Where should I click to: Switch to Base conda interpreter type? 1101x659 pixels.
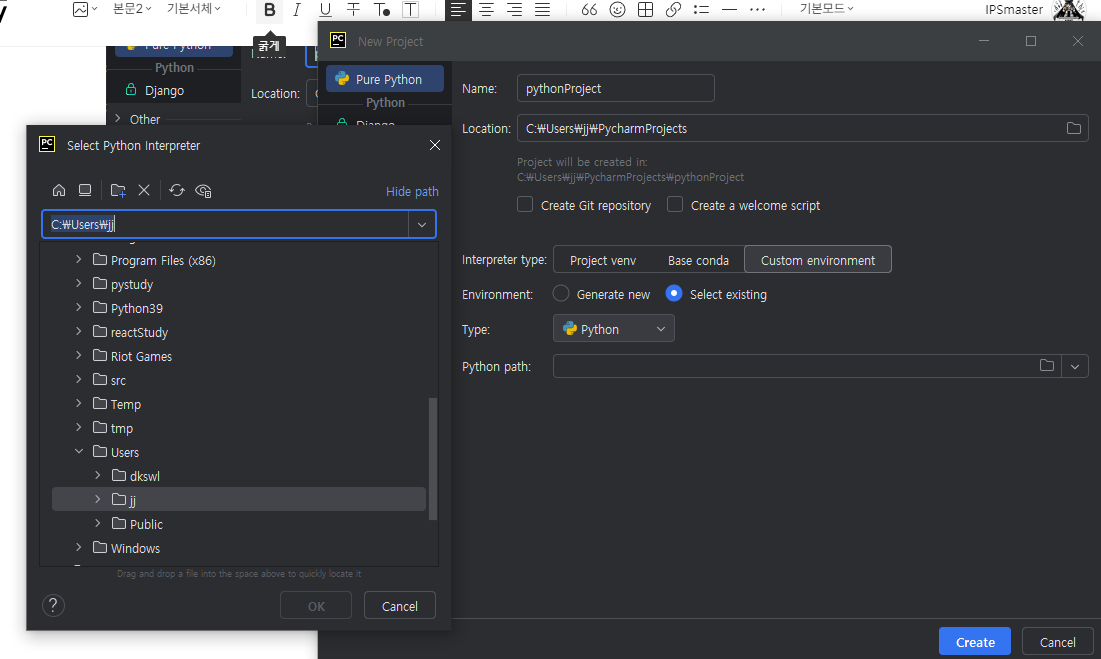tap(698, 260)
